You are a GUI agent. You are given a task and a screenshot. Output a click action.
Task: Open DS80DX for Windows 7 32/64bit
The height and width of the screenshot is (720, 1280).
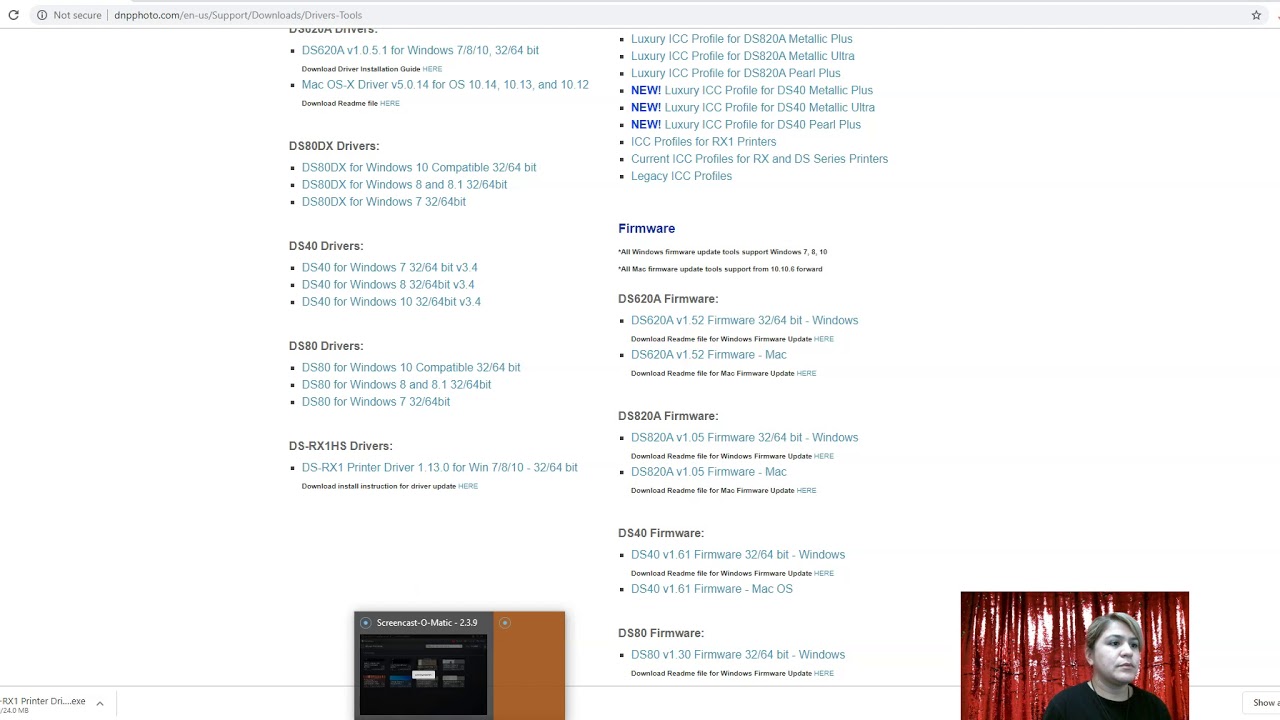(x=384, y=201)
